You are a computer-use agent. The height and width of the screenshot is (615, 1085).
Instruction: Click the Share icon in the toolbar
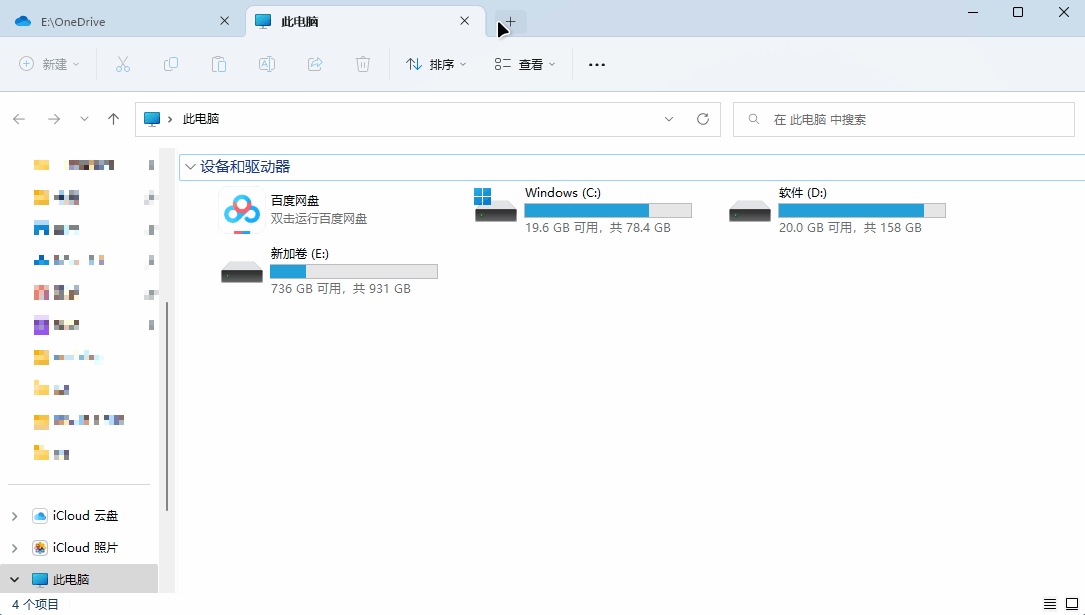coord(314,64)
